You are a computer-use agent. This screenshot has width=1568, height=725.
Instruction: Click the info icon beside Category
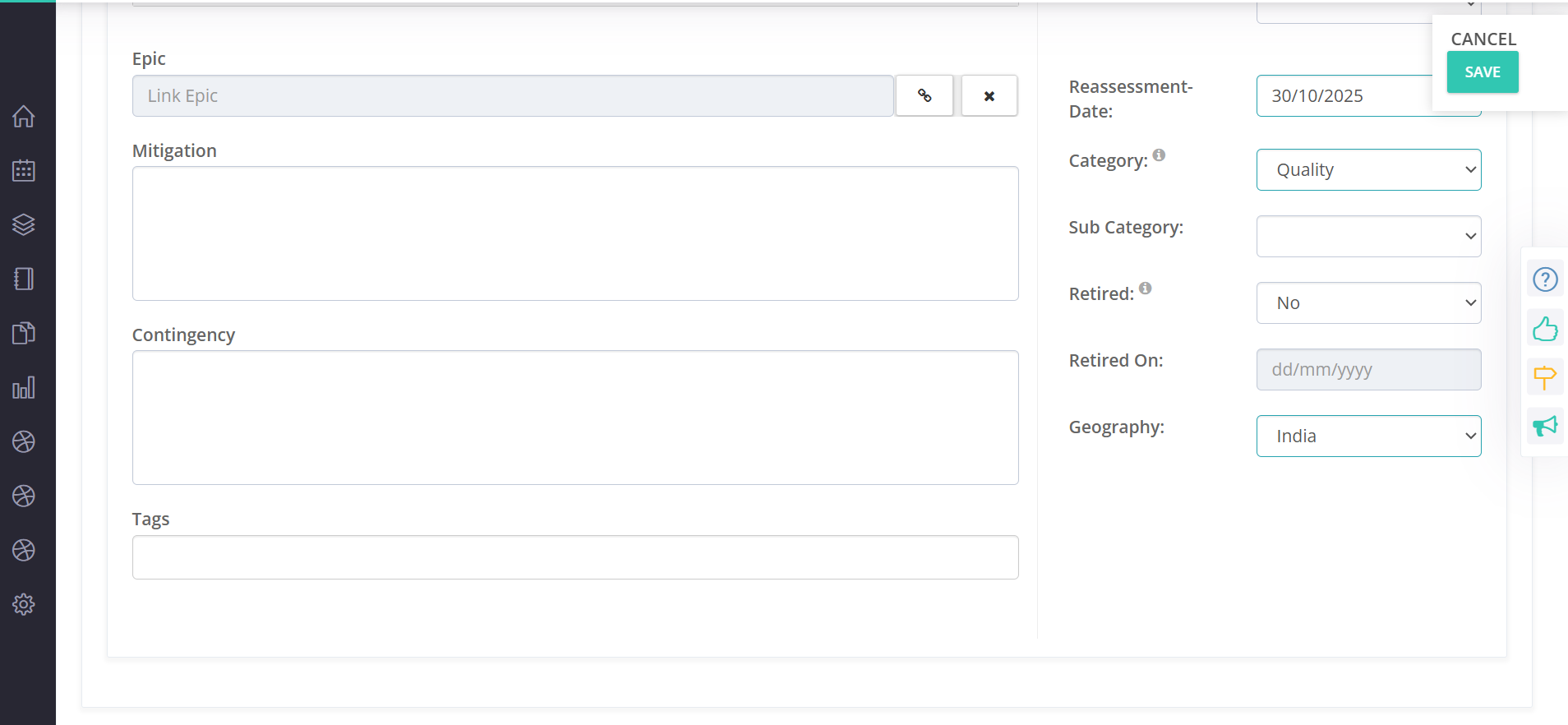point(1159,155)
